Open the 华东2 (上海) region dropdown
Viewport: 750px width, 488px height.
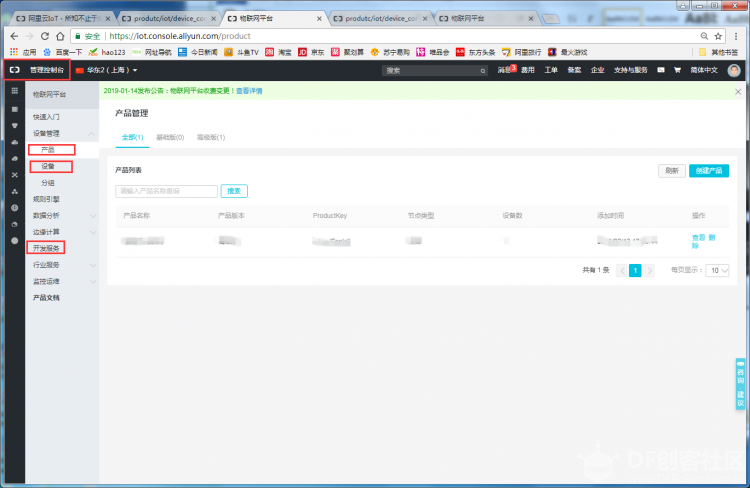click(x=106, y=70)
